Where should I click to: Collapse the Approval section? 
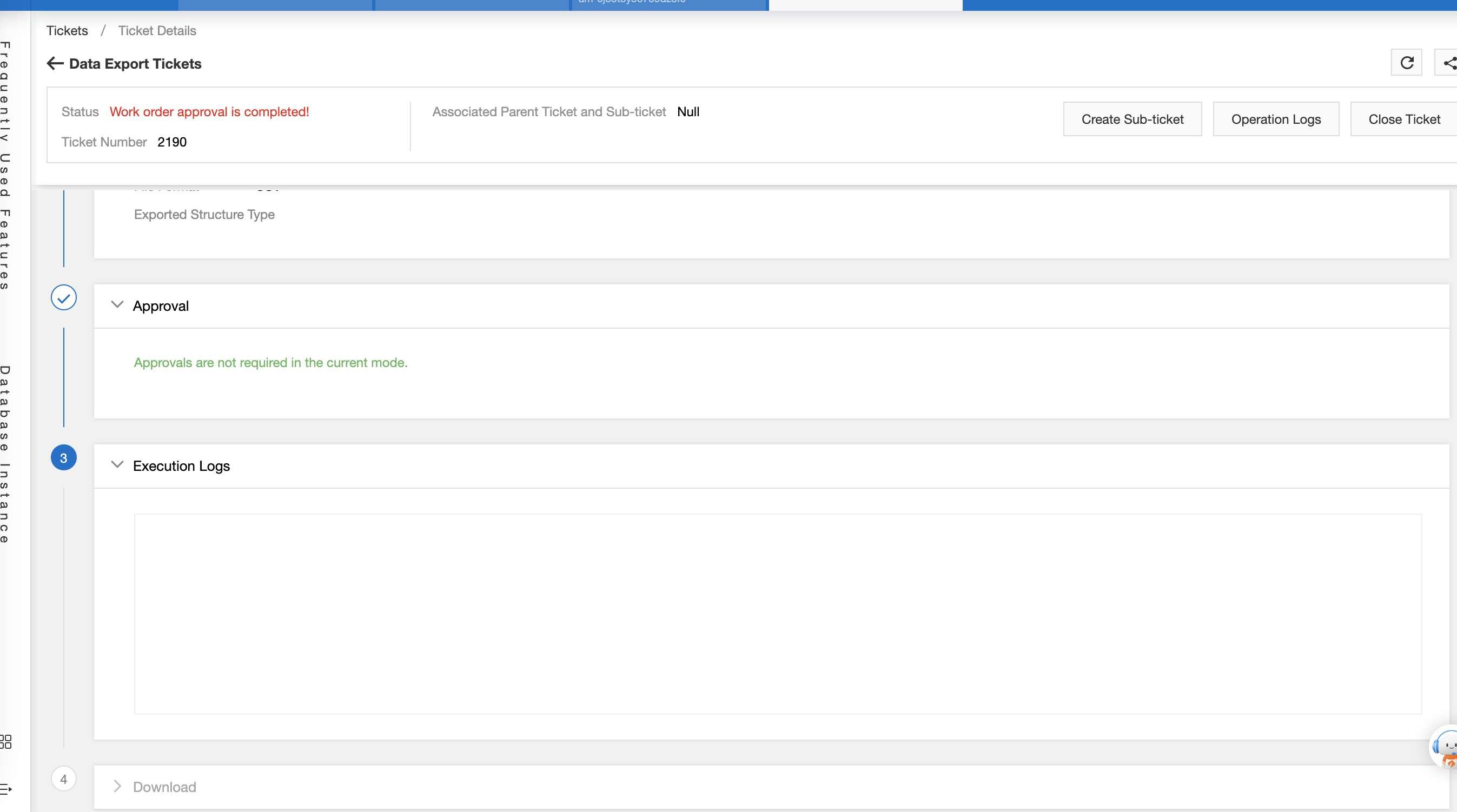point(117,305)
